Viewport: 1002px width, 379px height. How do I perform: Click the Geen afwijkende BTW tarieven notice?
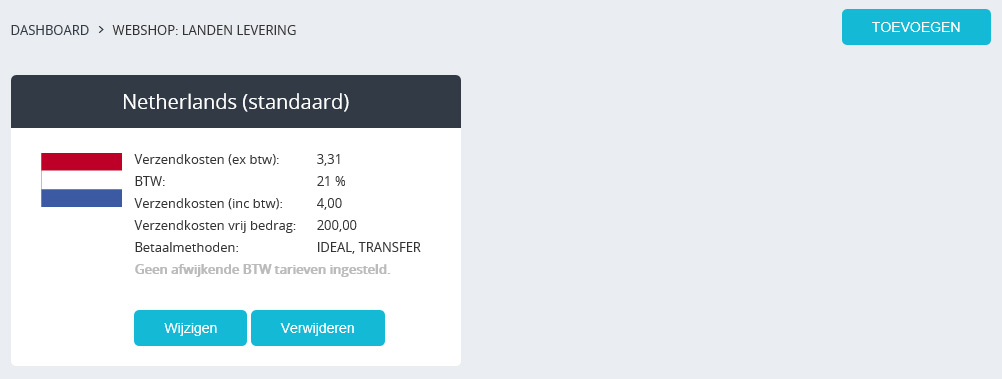pyautogui.click(x=263, y=269)
